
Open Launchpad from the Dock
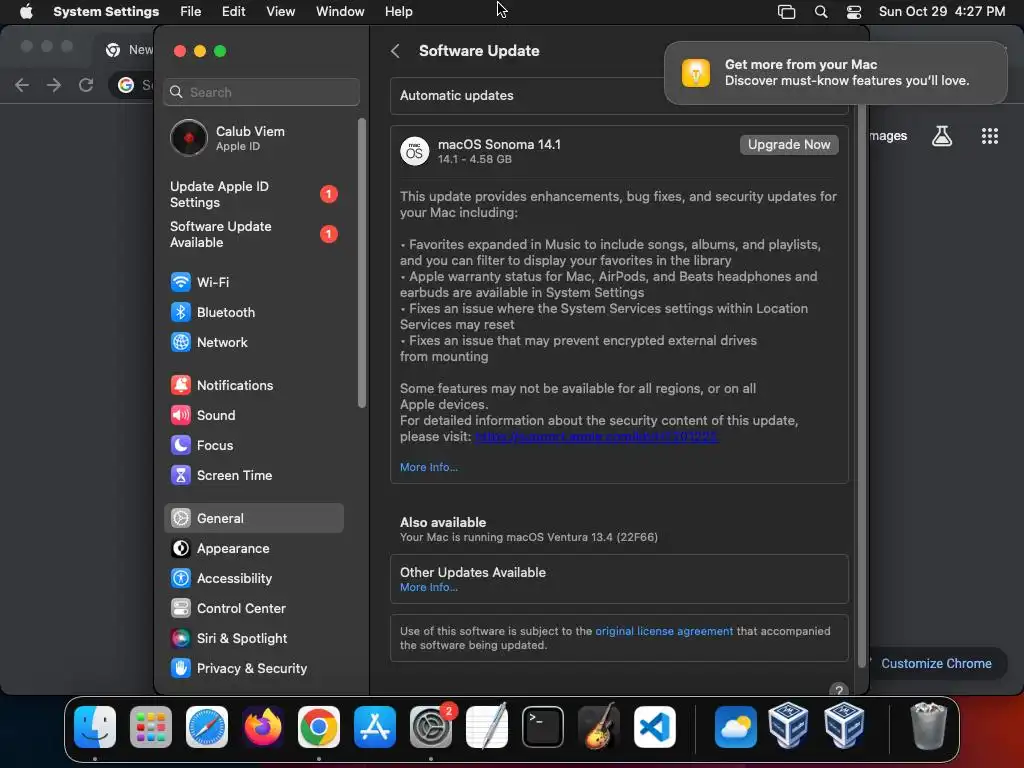point(151,727)
